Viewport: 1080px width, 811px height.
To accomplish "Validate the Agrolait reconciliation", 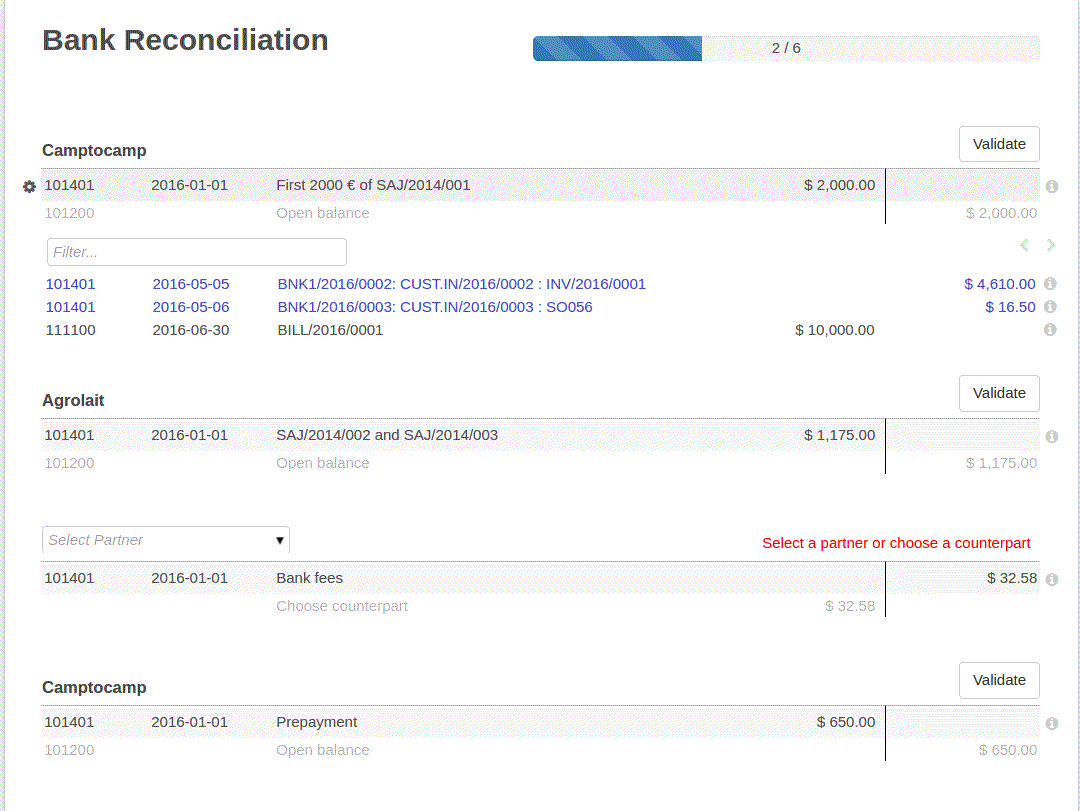I will (999, 393).
